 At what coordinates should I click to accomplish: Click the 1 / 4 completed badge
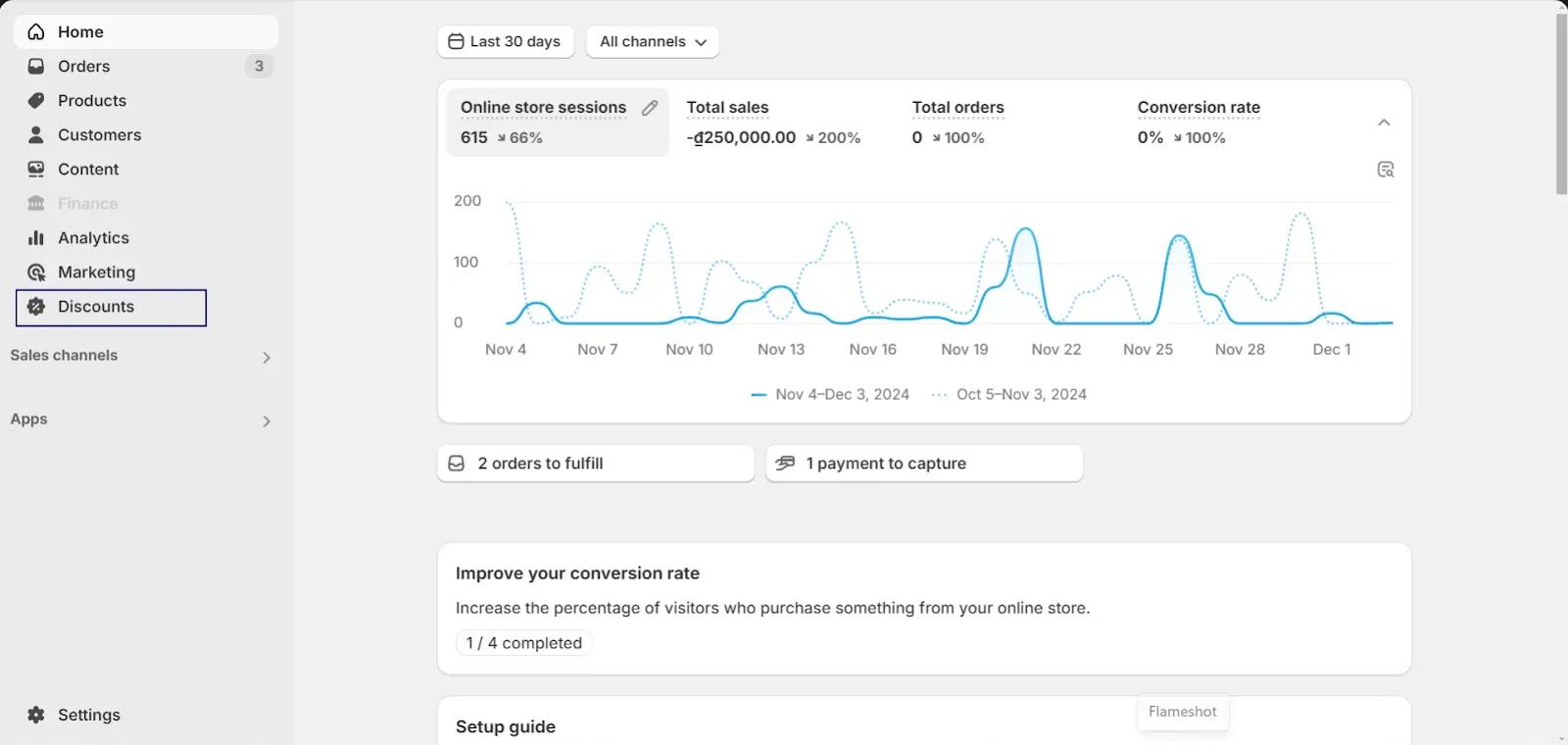click(524, 643)
